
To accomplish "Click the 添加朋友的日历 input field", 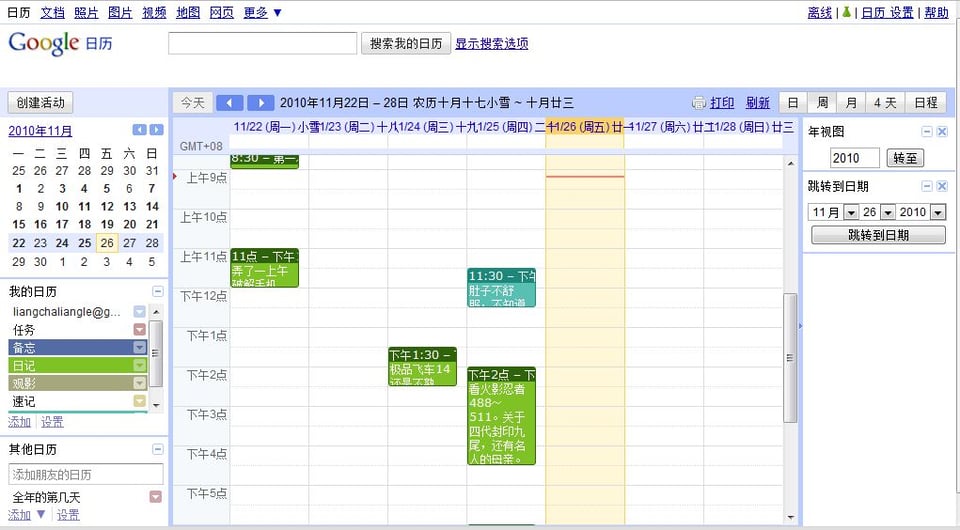I will pos(86,474).
